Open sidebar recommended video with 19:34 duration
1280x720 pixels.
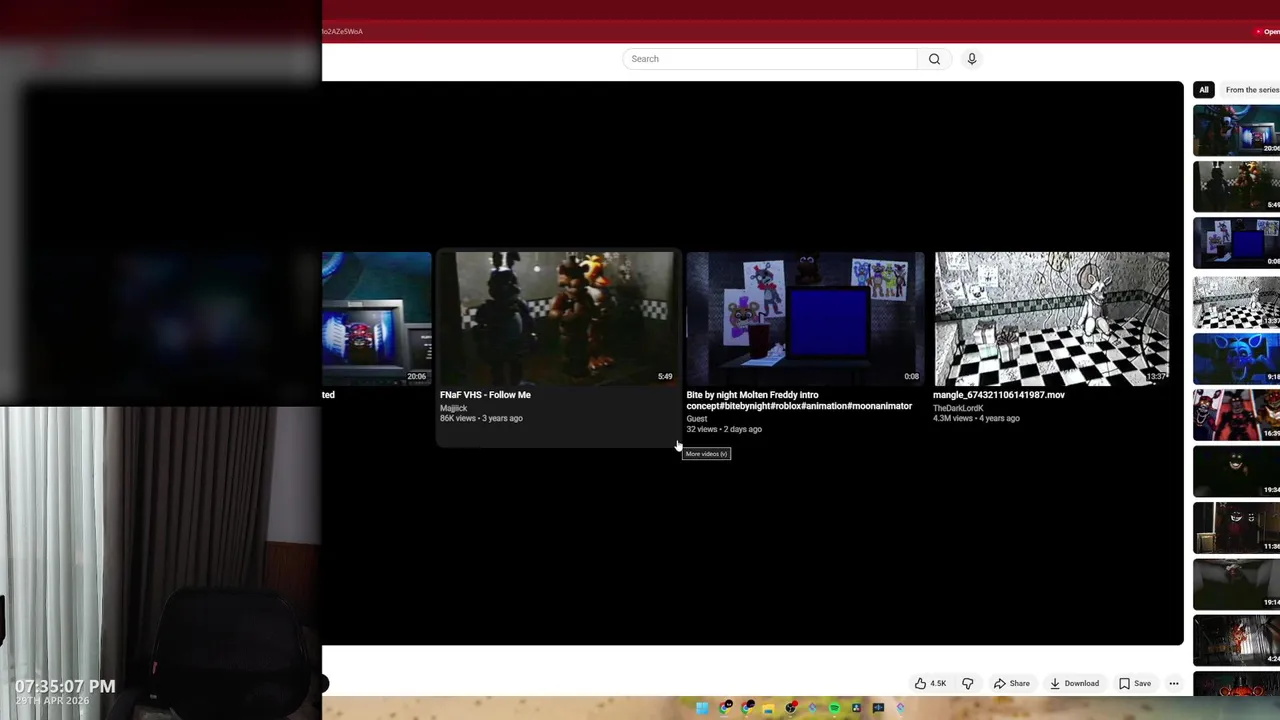[x=1236, y=471]
